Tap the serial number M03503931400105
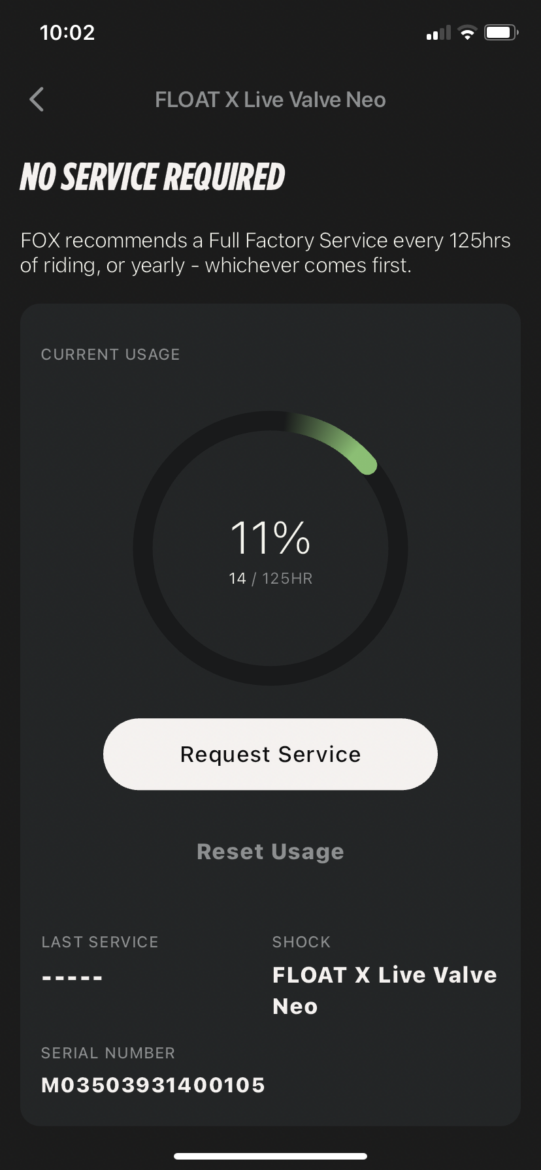Viewport: 541px width, 1170px height. (153, 1085)
